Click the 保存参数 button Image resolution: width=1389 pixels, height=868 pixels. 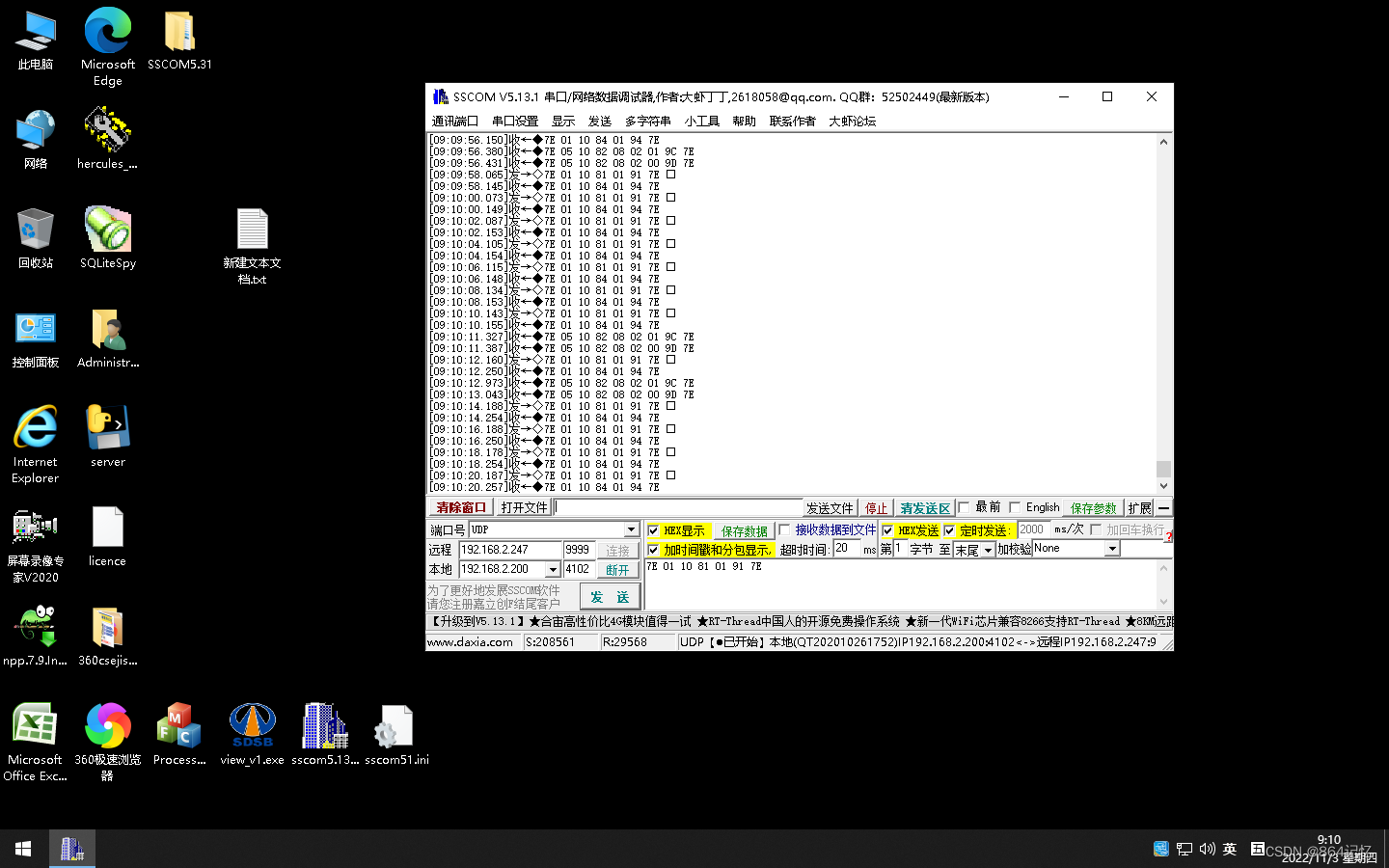coord(1093,508)
